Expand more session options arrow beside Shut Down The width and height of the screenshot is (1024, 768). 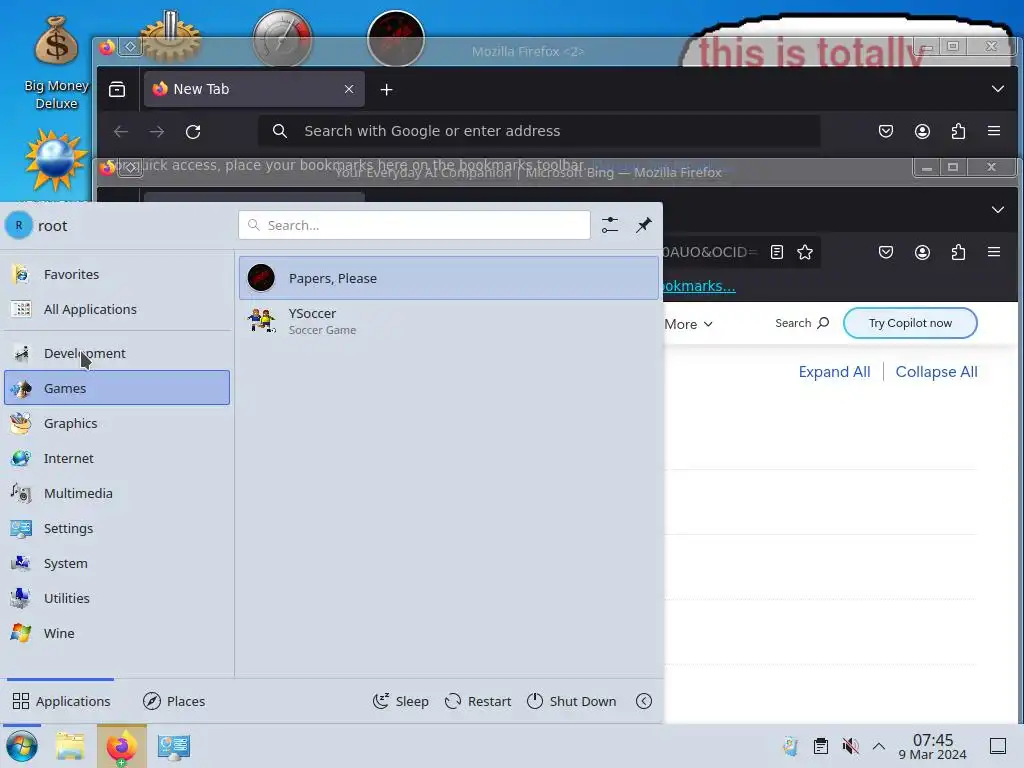click(644, 701)
